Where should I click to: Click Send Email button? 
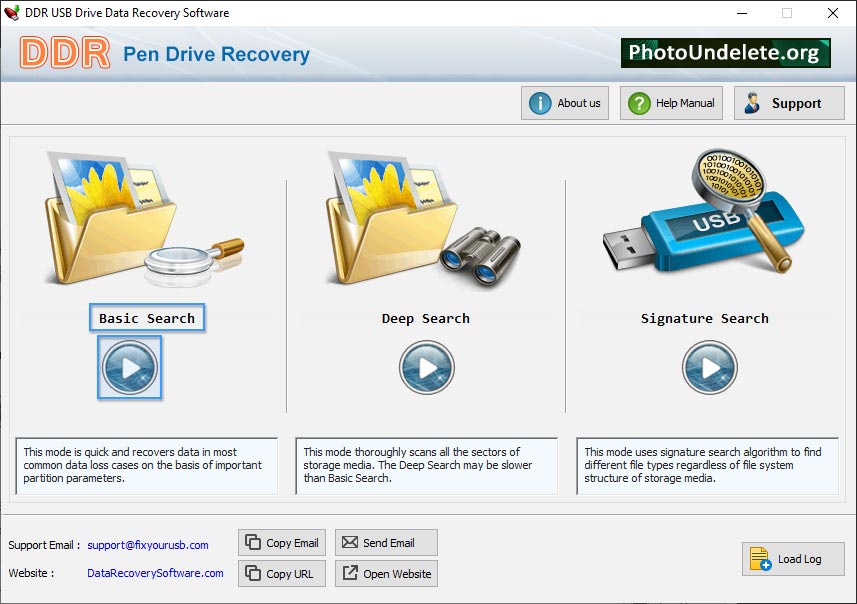pyautogui.click(x=386, y=543)
